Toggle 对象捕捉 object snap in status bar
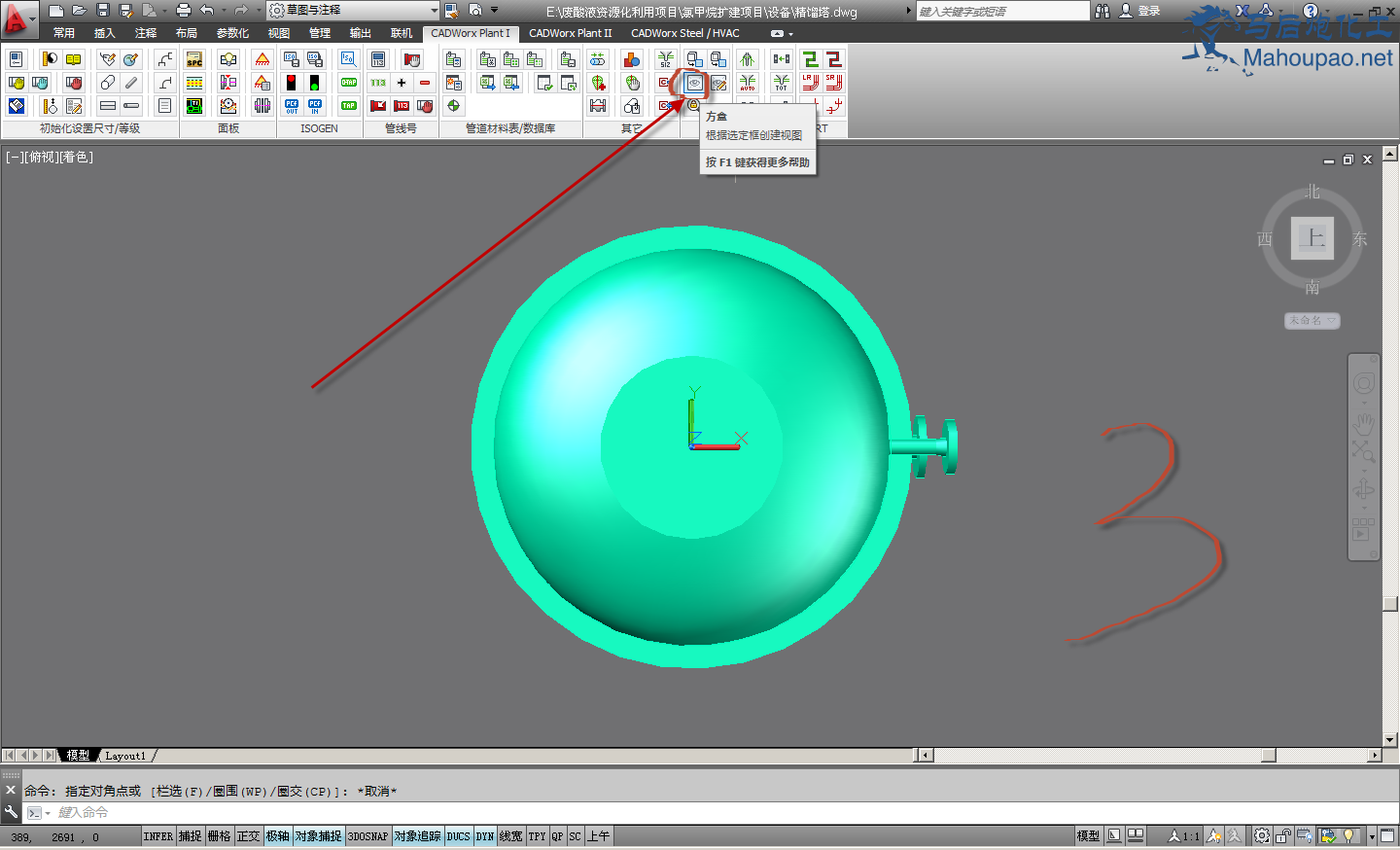The height and width of the screenshot is (850, 1400). 319,836
